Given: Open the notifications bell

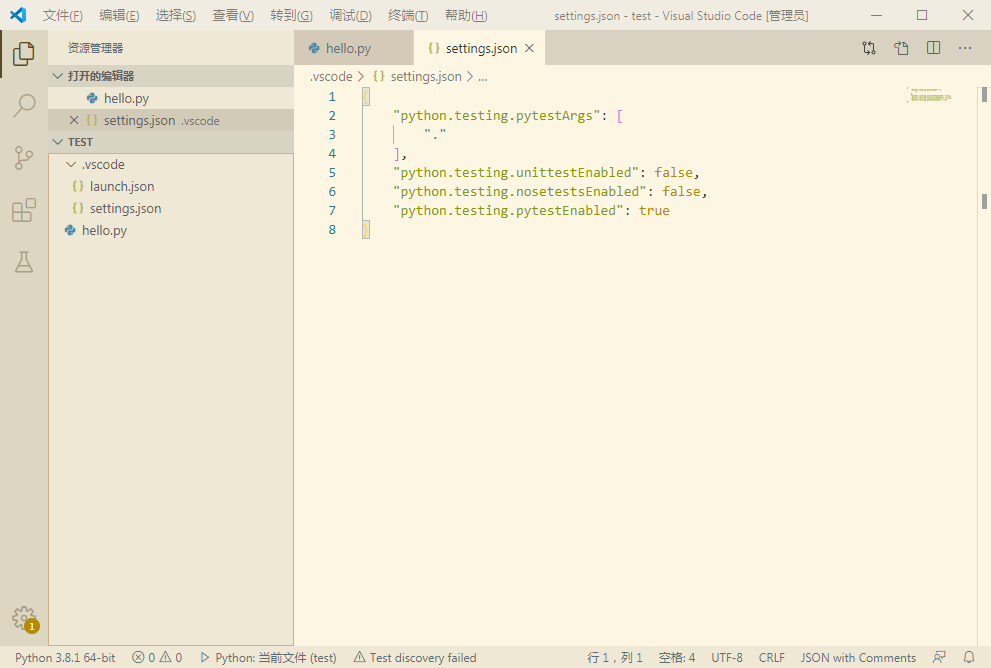Looking at the screenshot, I should pyautogui.click(x=969, y=657).
